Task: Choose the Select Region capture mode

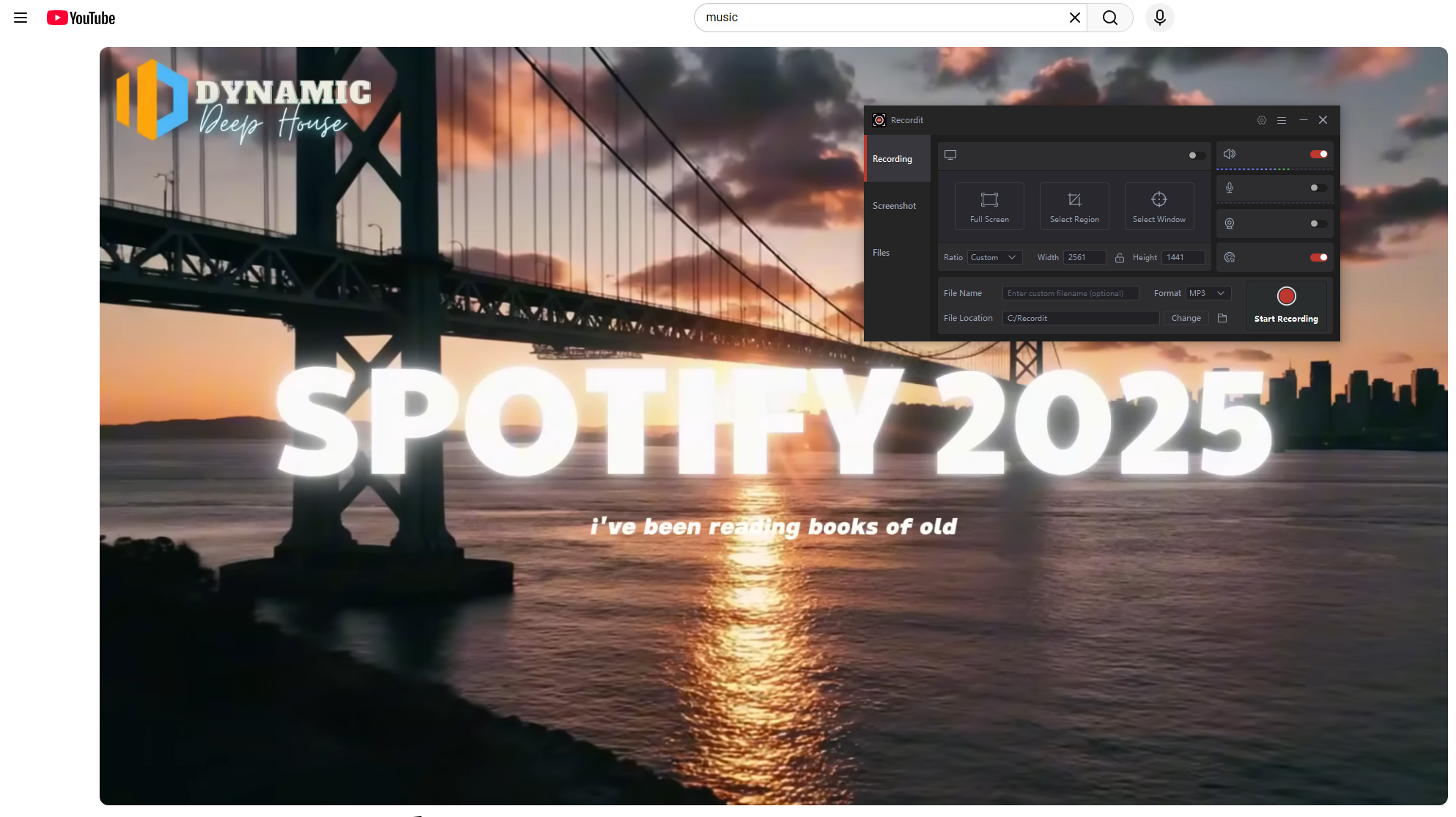Action: tap(1074, 206)
